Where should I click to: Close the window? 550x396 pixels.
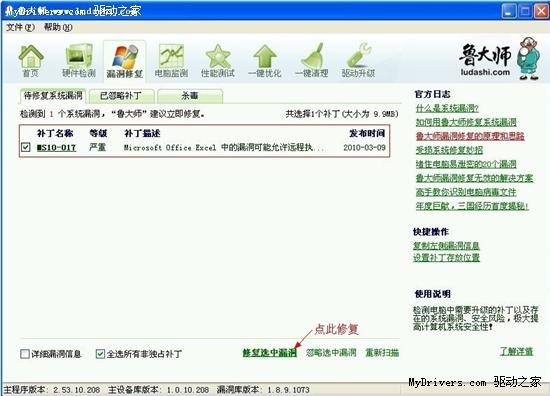[x=541, y=11]
